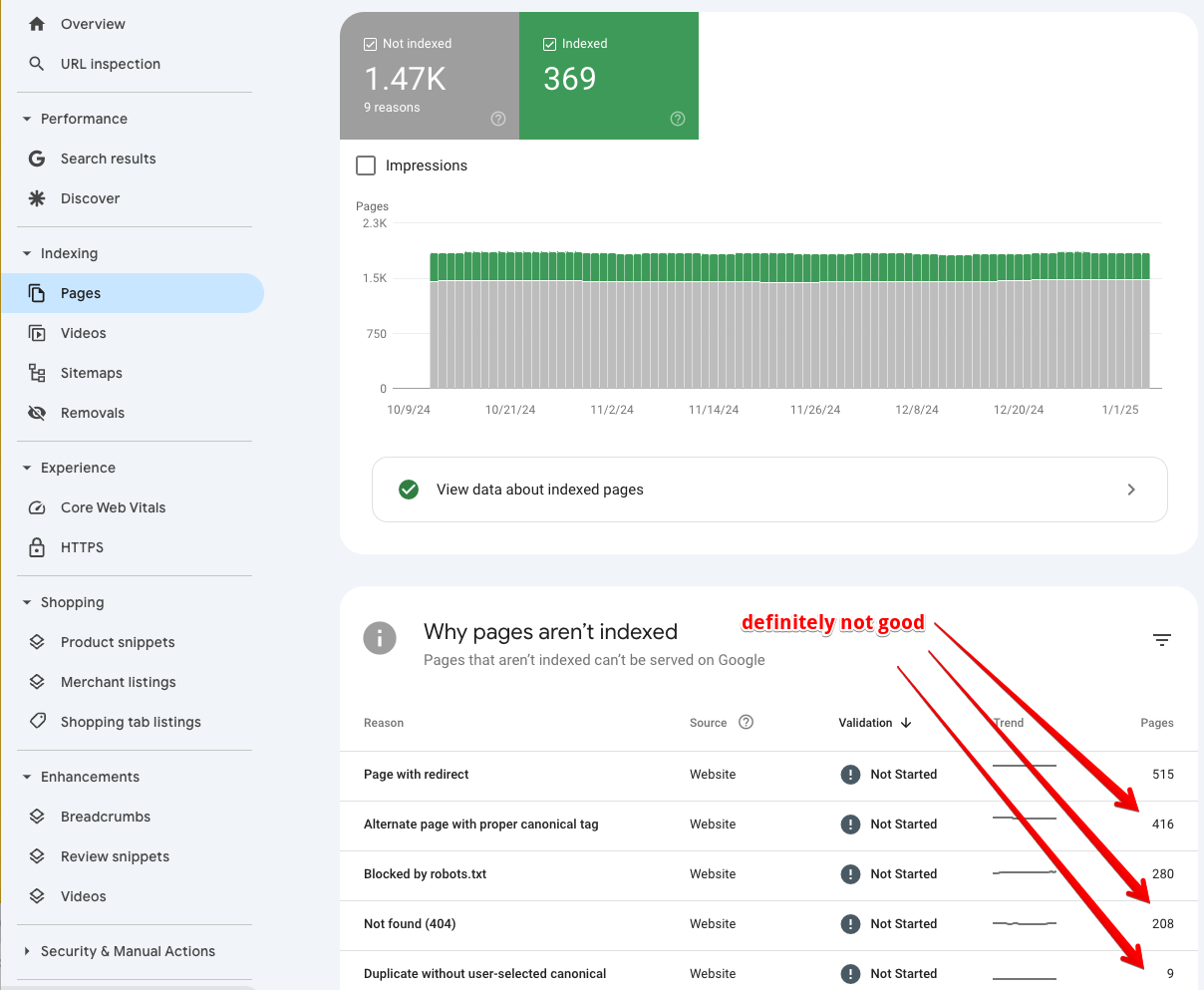Open the Page with redirect reason

pos(768,775)
